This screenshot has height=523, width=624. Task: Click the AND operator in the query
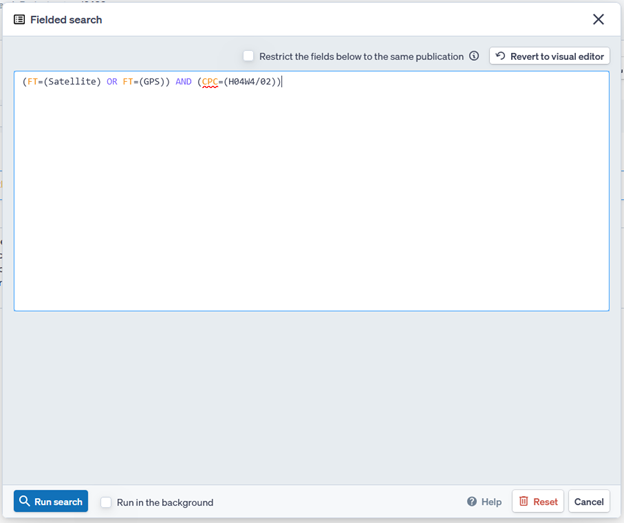pos(183,82)
